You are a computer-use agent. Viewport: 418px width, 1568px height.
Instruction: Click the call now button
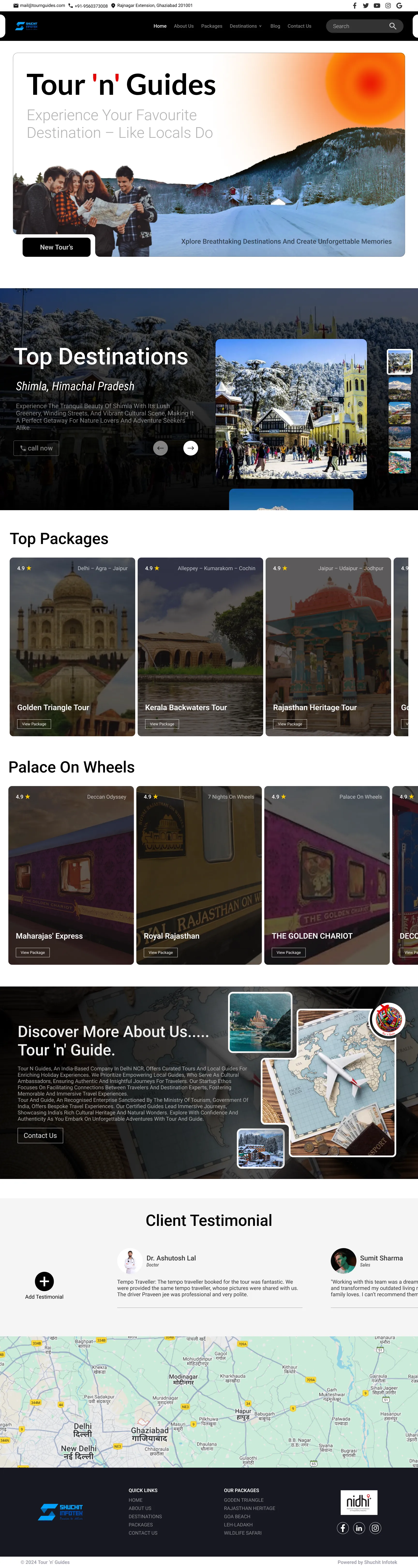pyautogui.click(x=37, y=448)
